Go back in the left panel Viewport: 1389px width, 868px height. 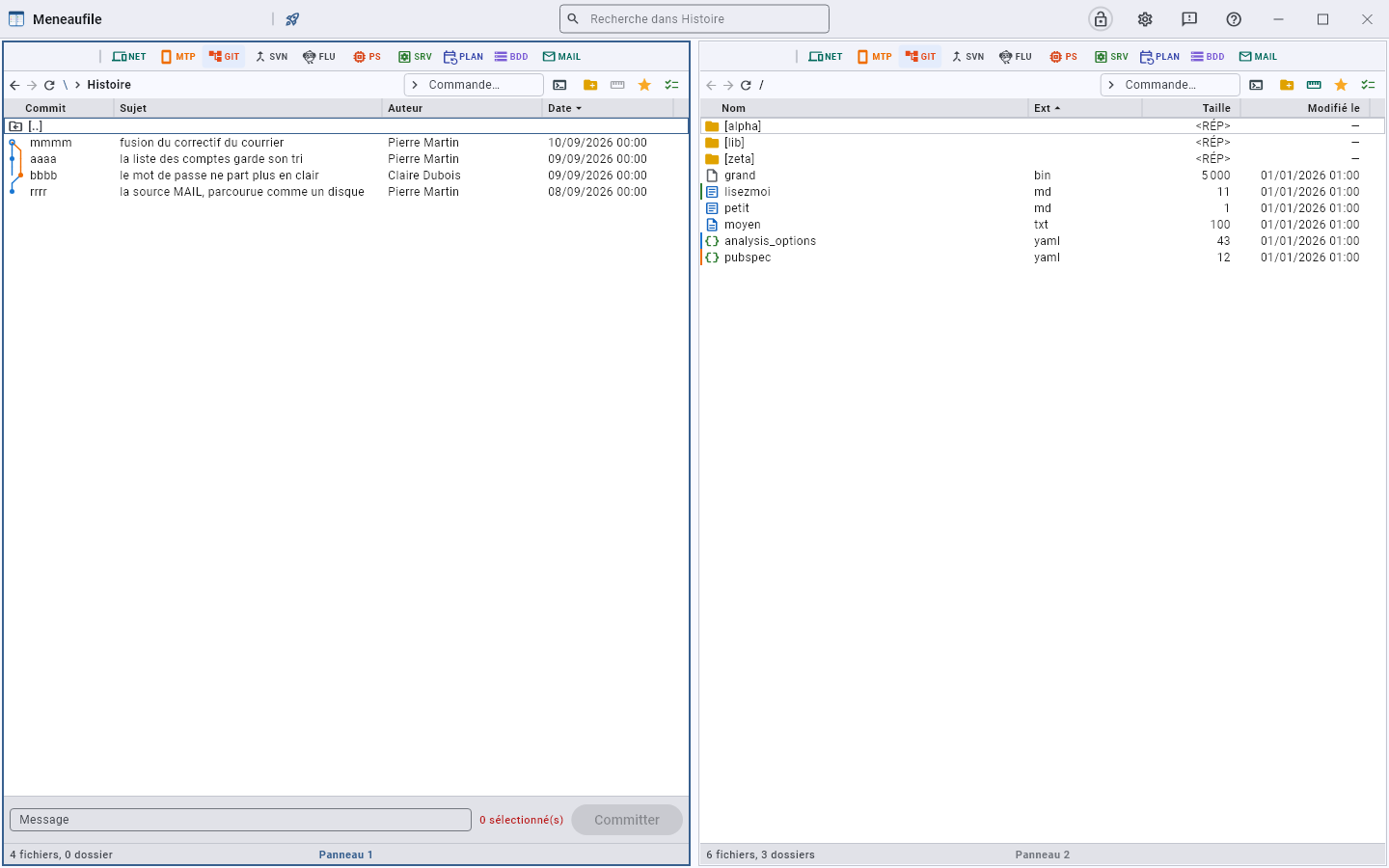click(14, 85)
